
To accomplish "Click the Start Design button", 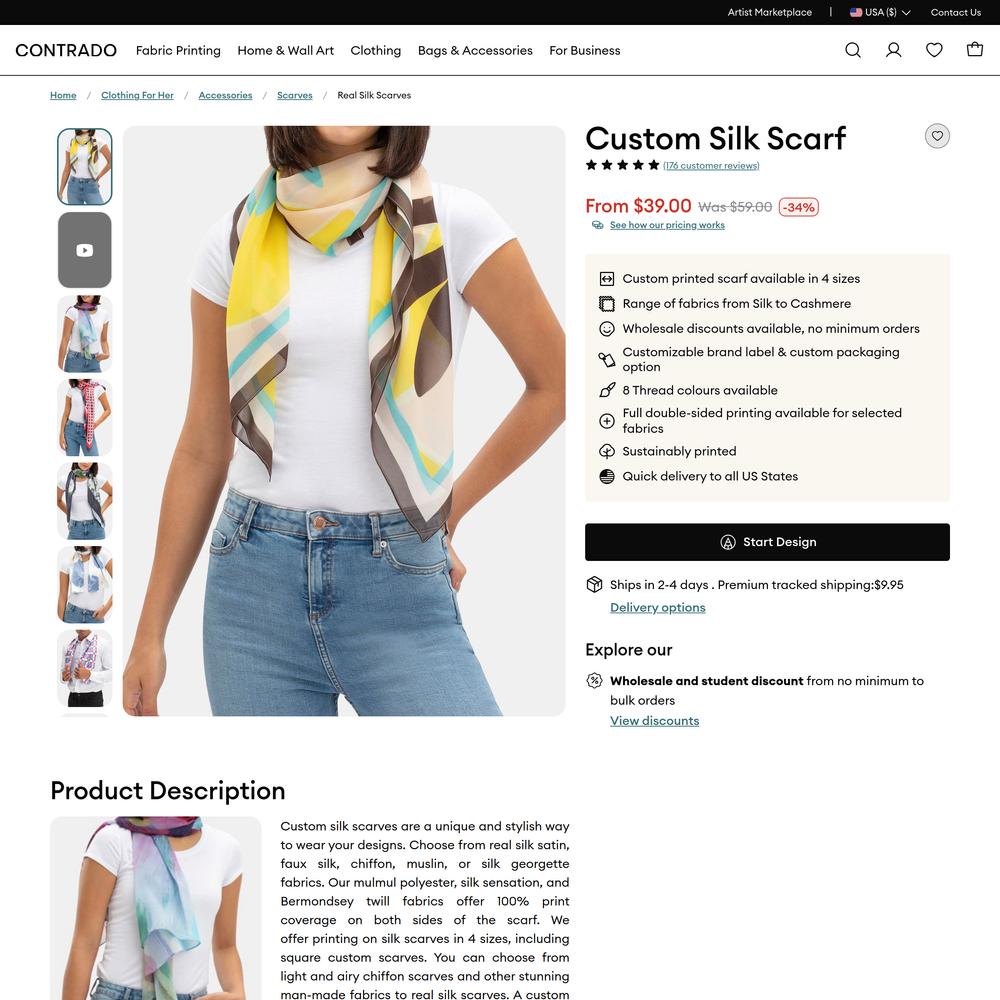I will coord(767,542).
